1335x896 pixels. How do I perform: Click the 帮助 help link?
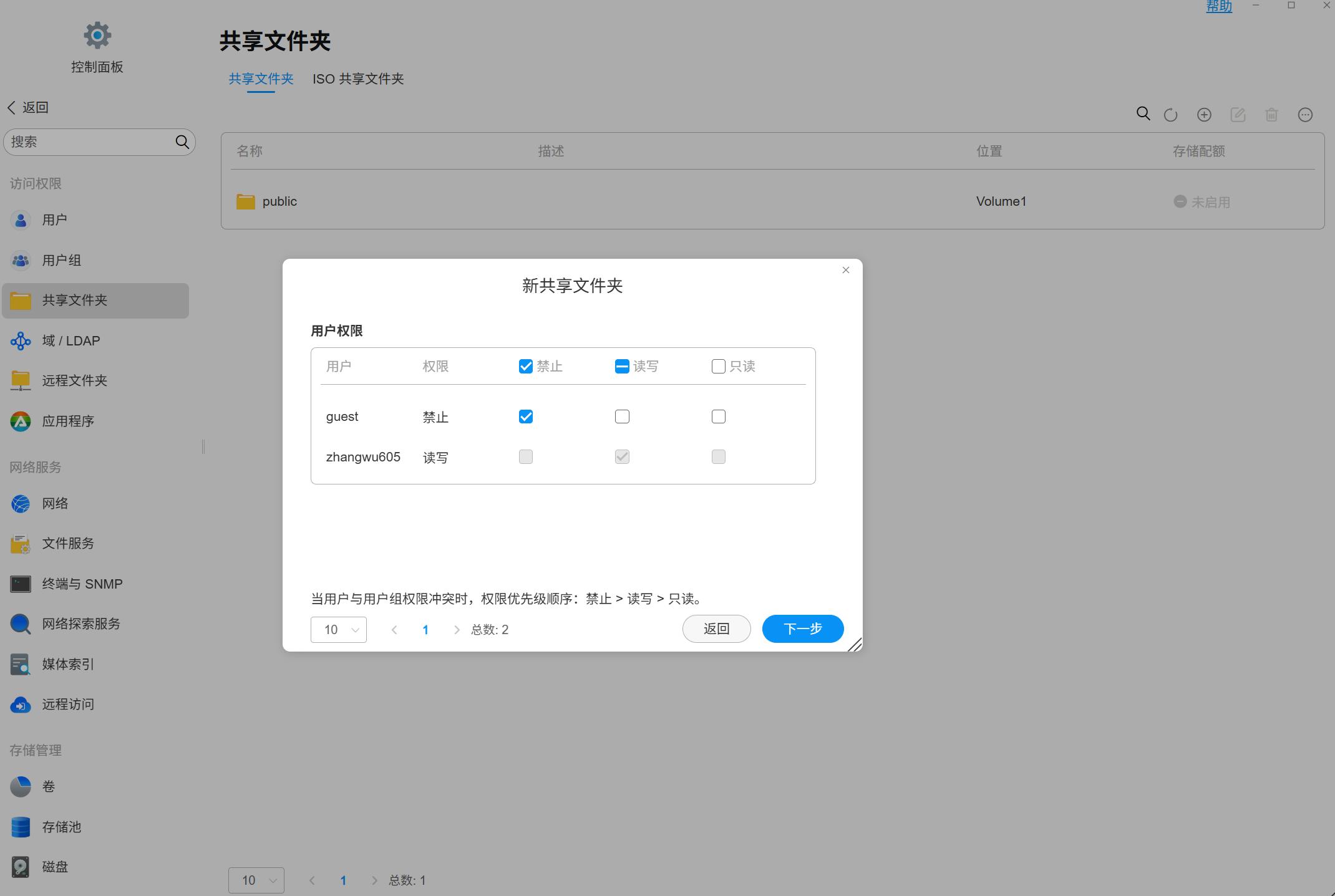pyautogui.click(x=1219, y=6)
